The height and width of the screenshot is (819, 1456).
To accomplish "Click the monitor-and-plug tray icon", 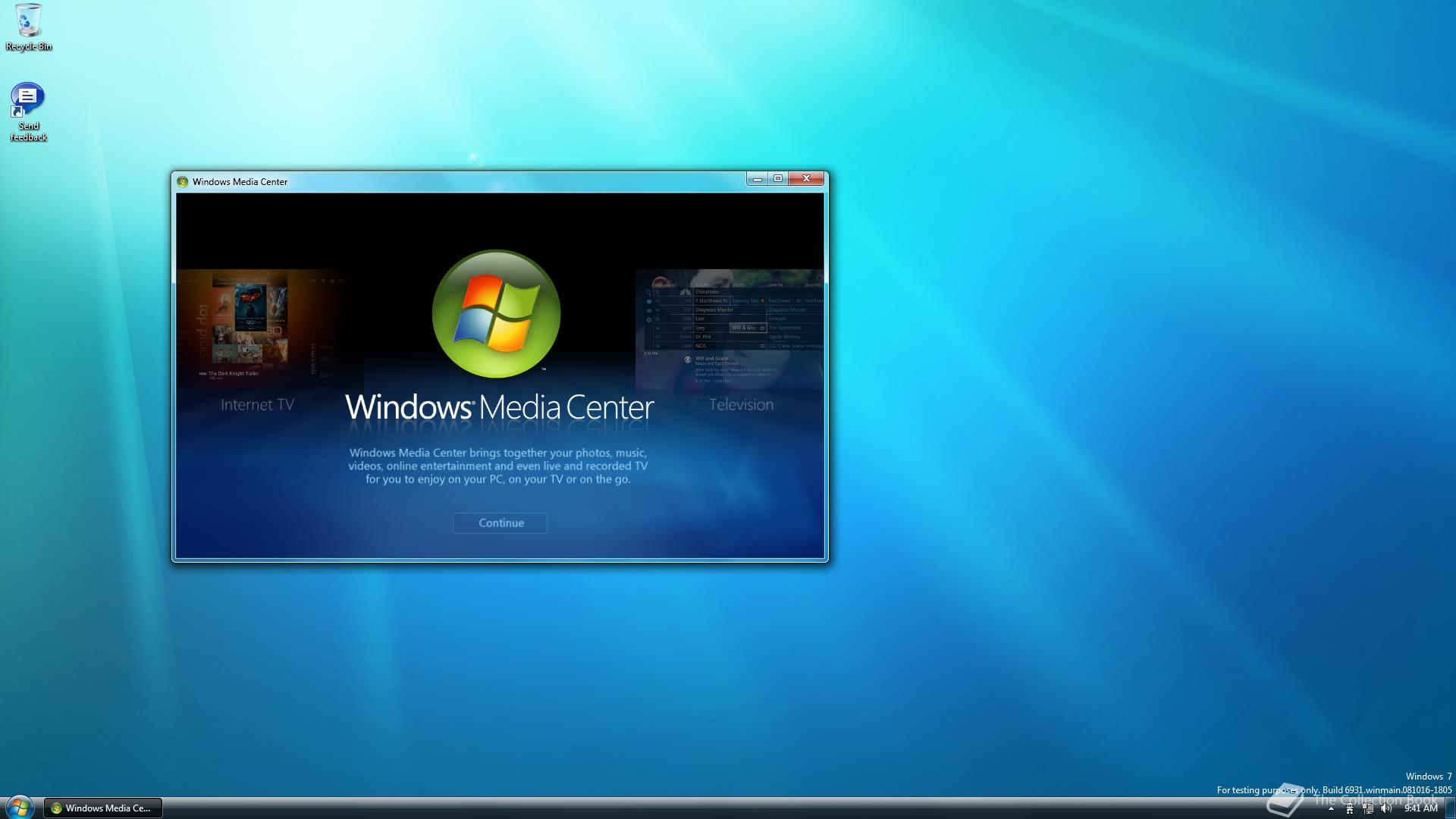I will (x=1368, y=808).
